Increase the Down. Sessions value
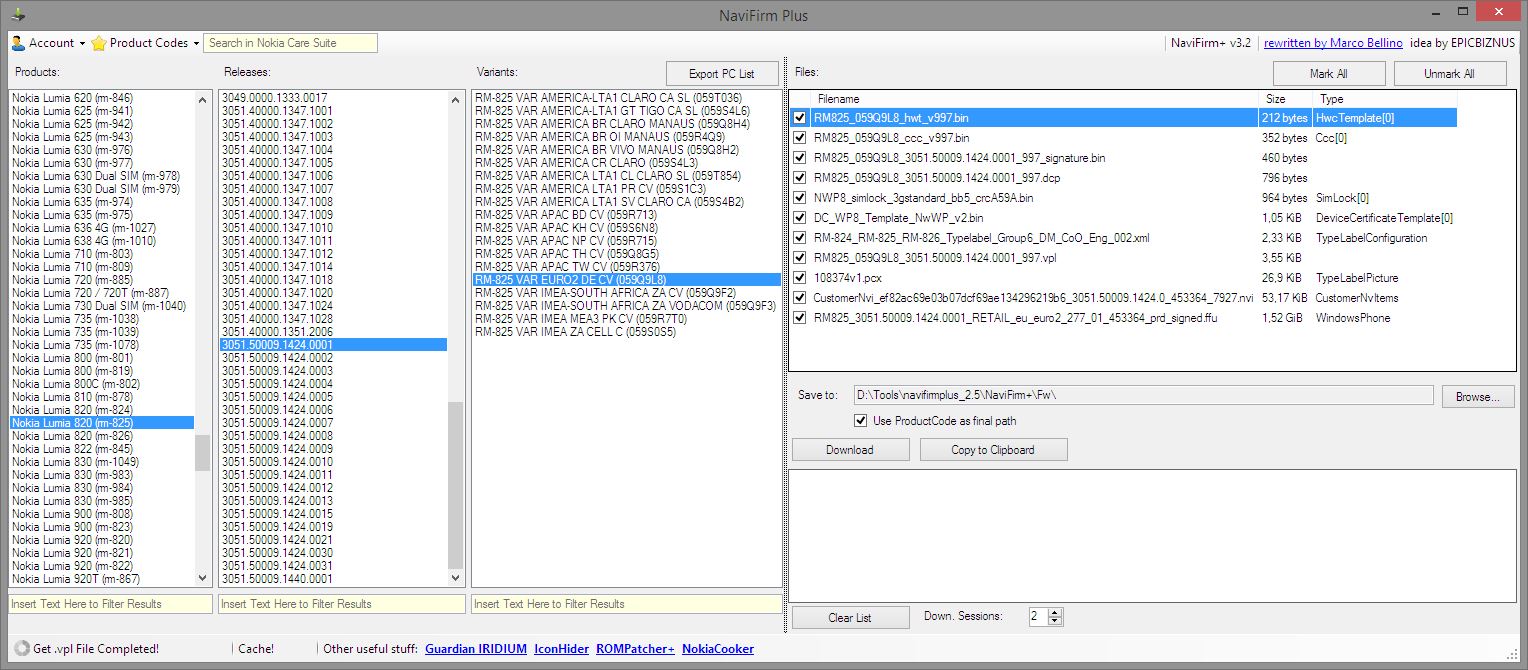Image resolution: width=1528 pixels, height=670 pixels. pyautogui.click(x=1056, y=612)
